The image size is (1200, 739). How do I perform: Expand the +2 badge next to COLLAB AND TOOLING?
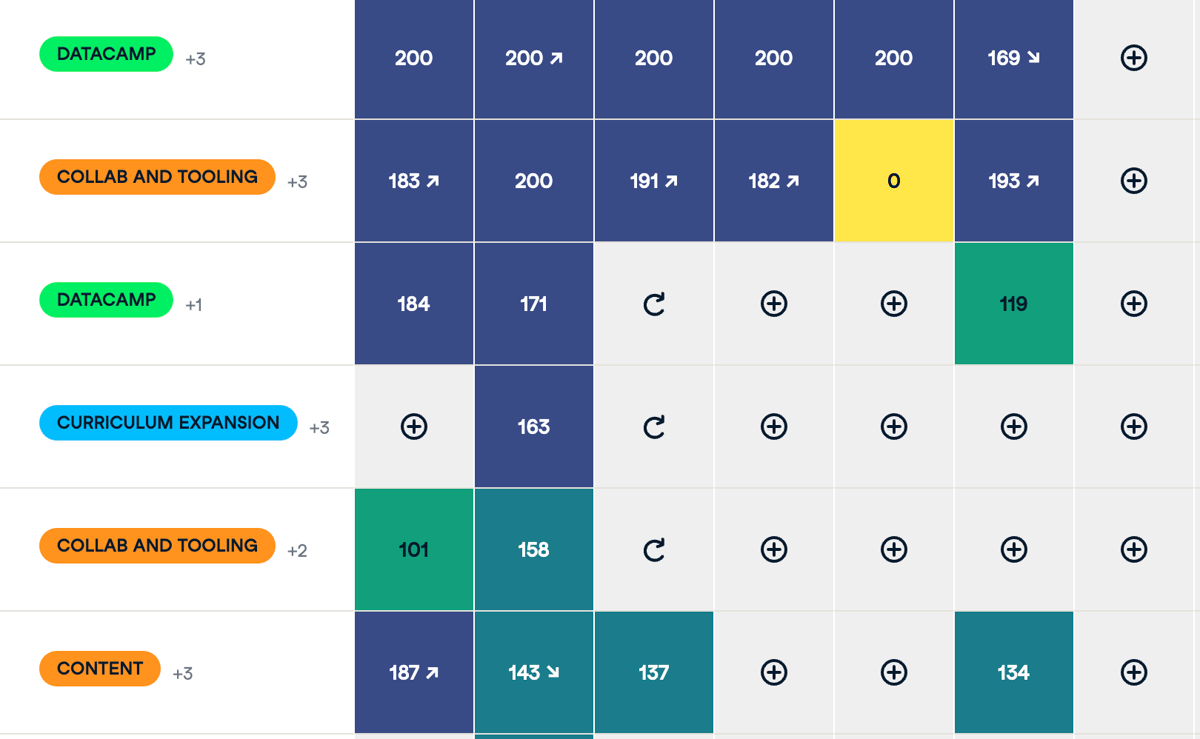tap(297, 550)
